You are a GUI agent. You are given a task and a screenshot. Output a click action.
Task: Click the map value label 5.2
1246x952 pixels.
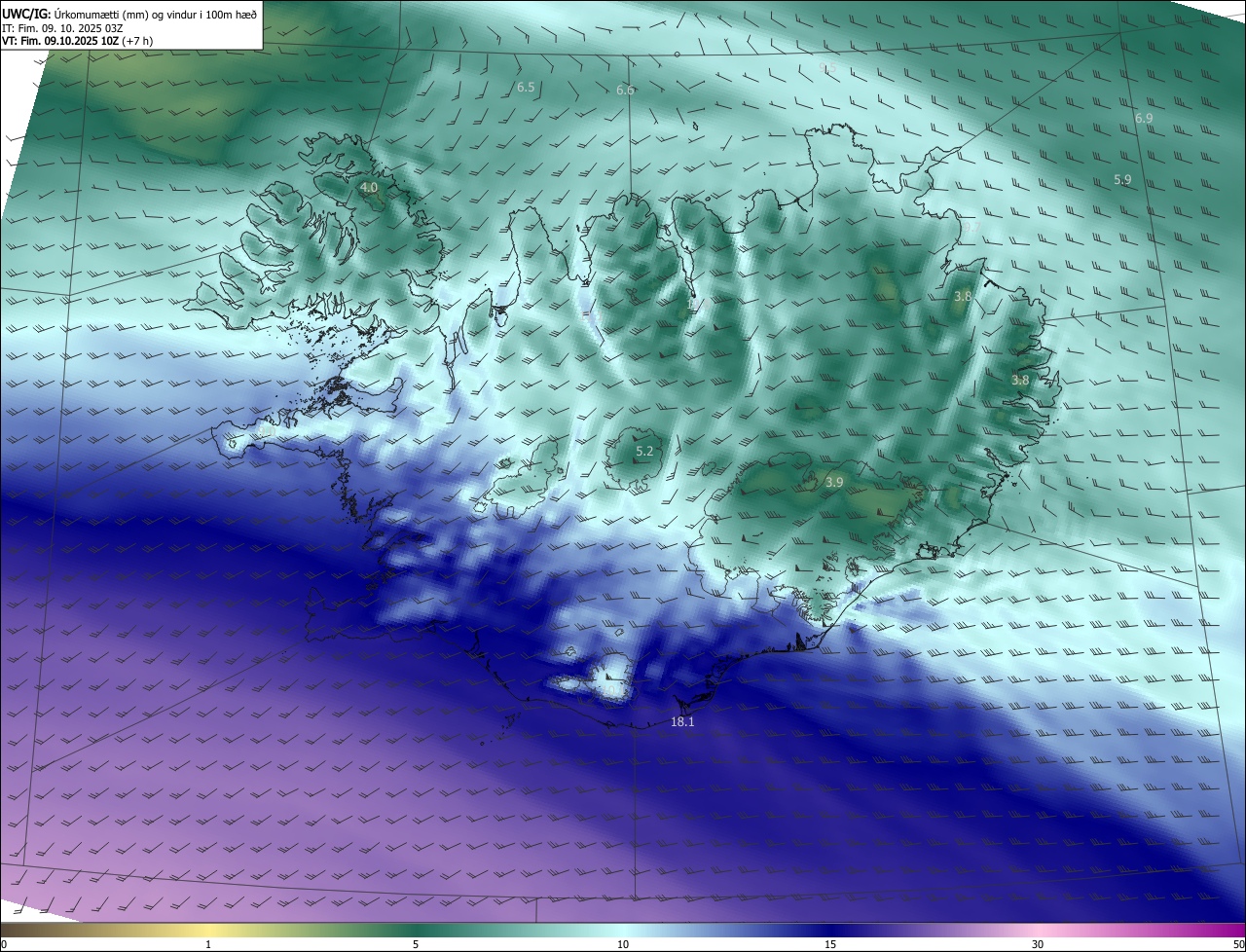pyautogui.click(x=644, y=452)
